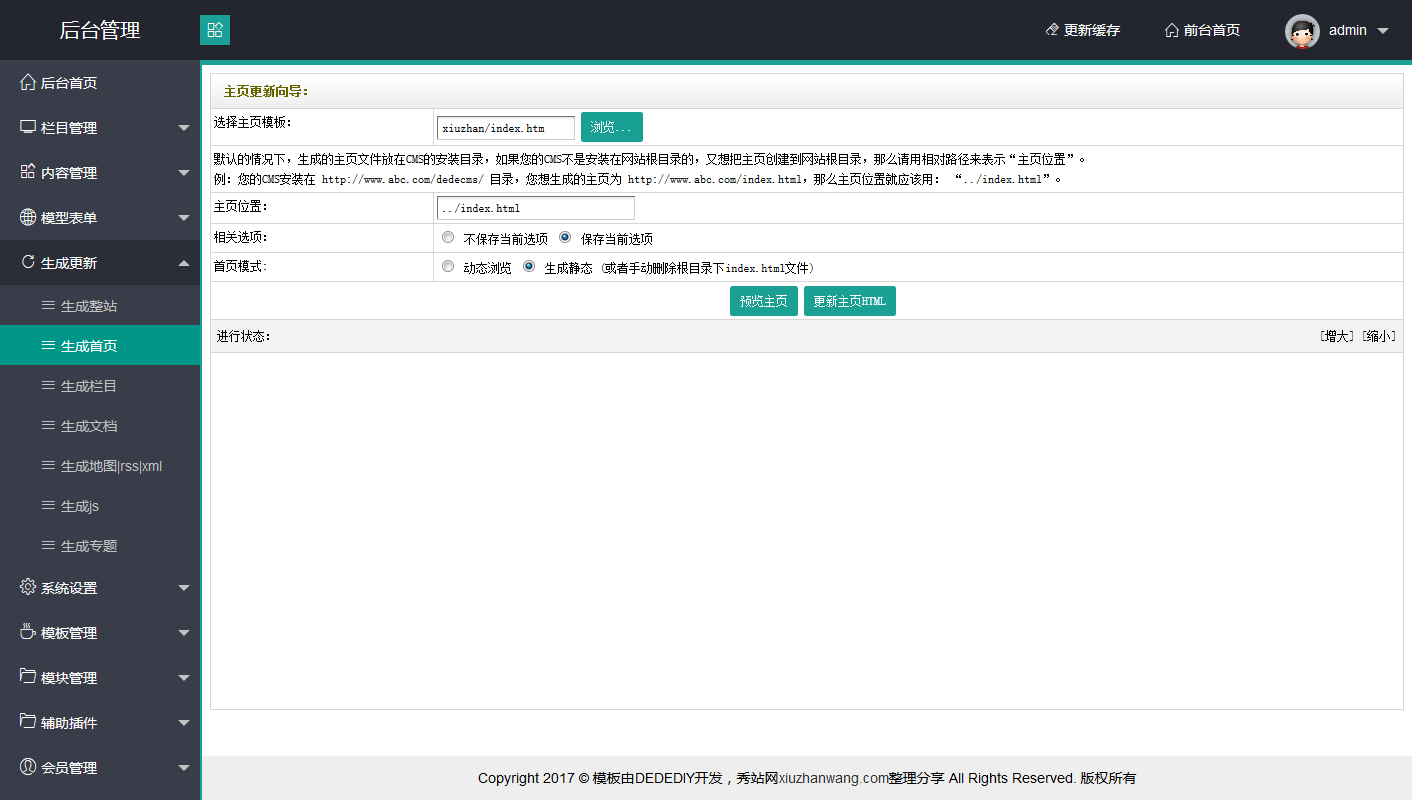Open the admin user dropdown arrow
Viewport: 1412px width, 800px height.
click(x=1383, y=31)
